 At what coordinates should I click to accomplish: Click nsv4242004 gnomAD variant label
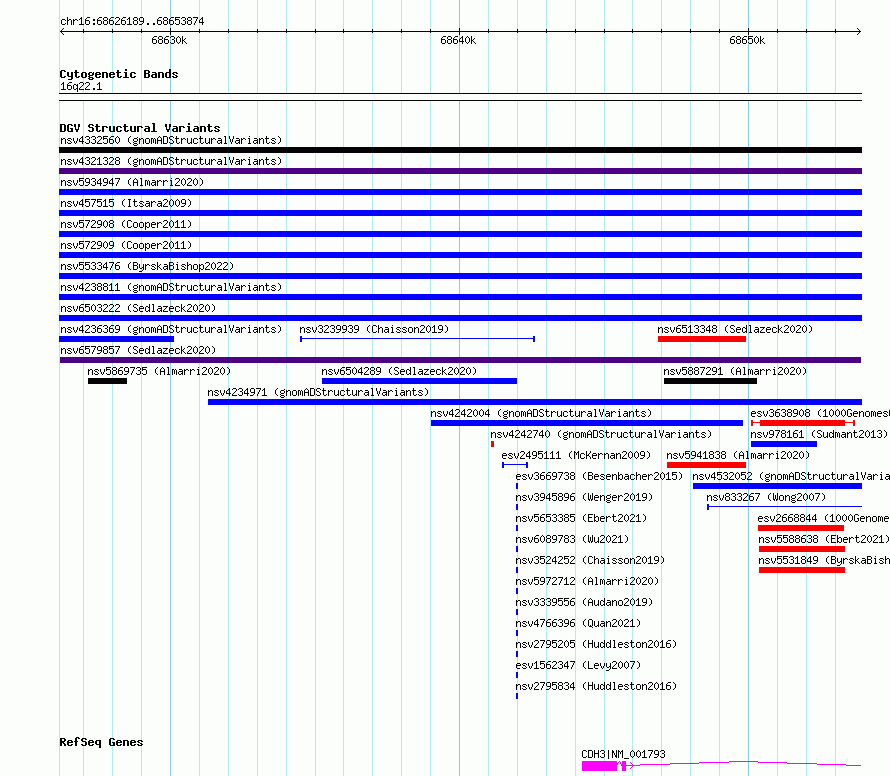541,413
